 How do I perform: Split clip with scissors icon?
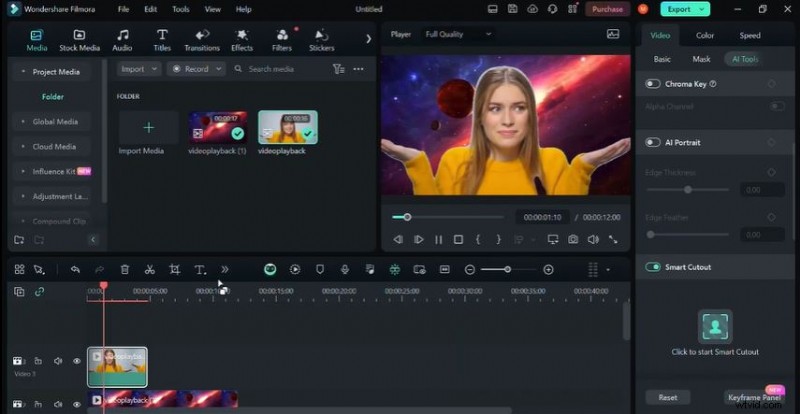click(149, 270)
